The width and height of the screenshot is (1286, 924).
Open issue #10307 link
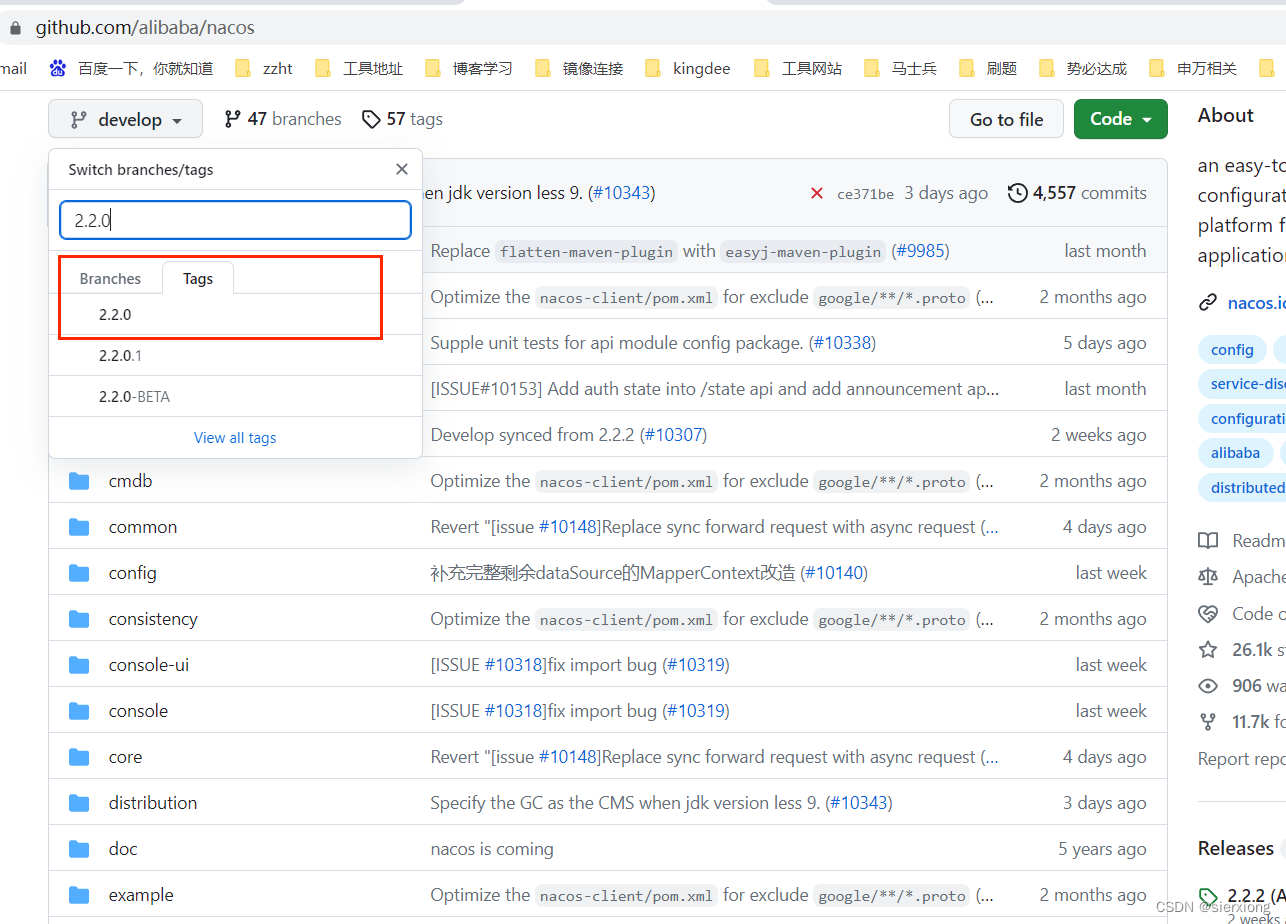(673, 435)
